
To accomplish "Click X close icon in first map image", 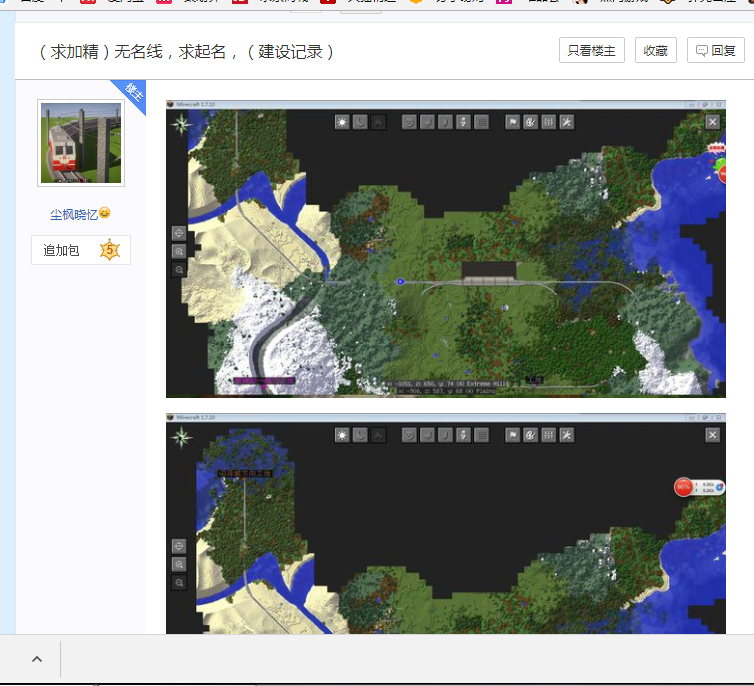I will (x=713, y=122).
